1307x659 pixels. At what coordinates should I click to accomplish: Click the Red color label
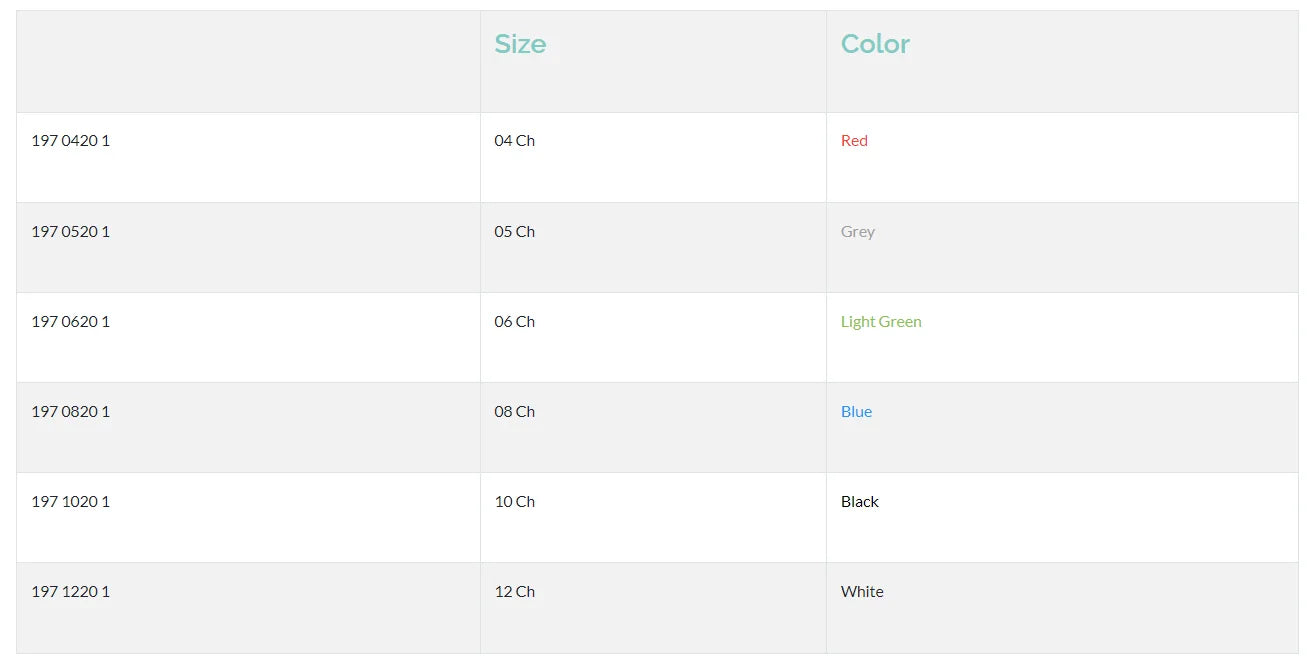tap(854, 141)
